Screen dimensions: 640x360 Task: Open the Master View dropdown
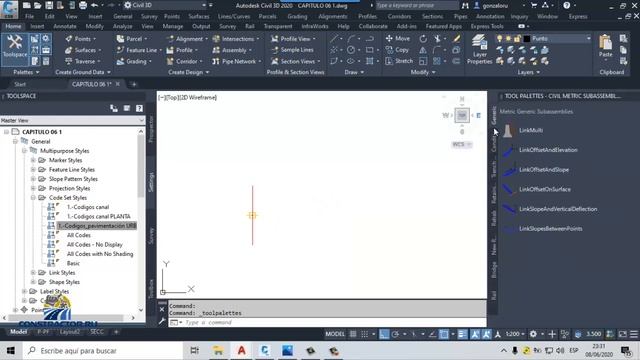[72, 120]
